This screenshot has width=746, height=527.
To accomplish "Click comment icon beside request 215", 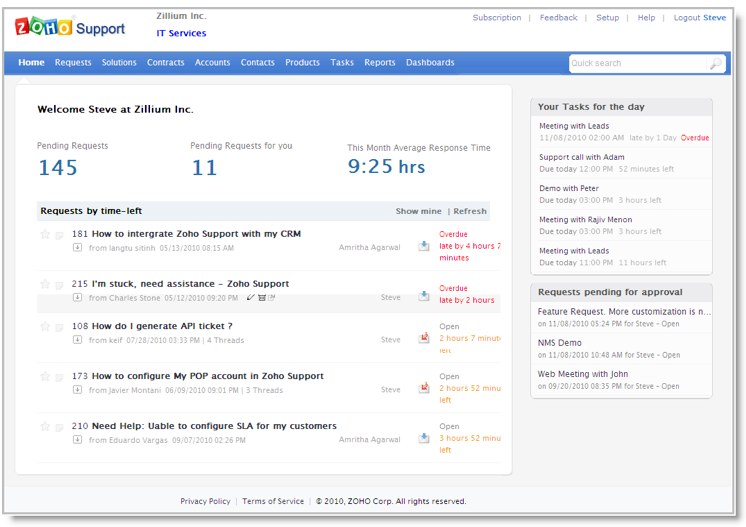I will 59,285.
